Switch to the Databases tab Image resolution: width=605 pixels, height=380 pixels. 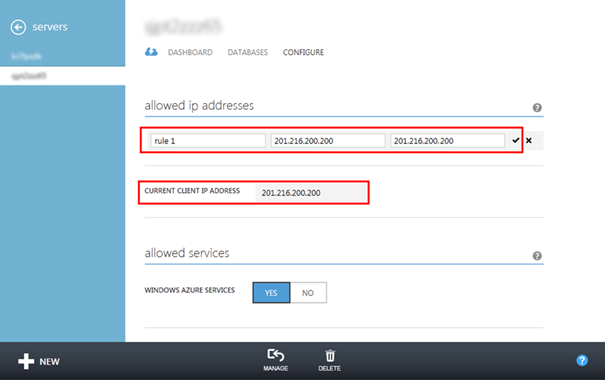pos(247,52)
